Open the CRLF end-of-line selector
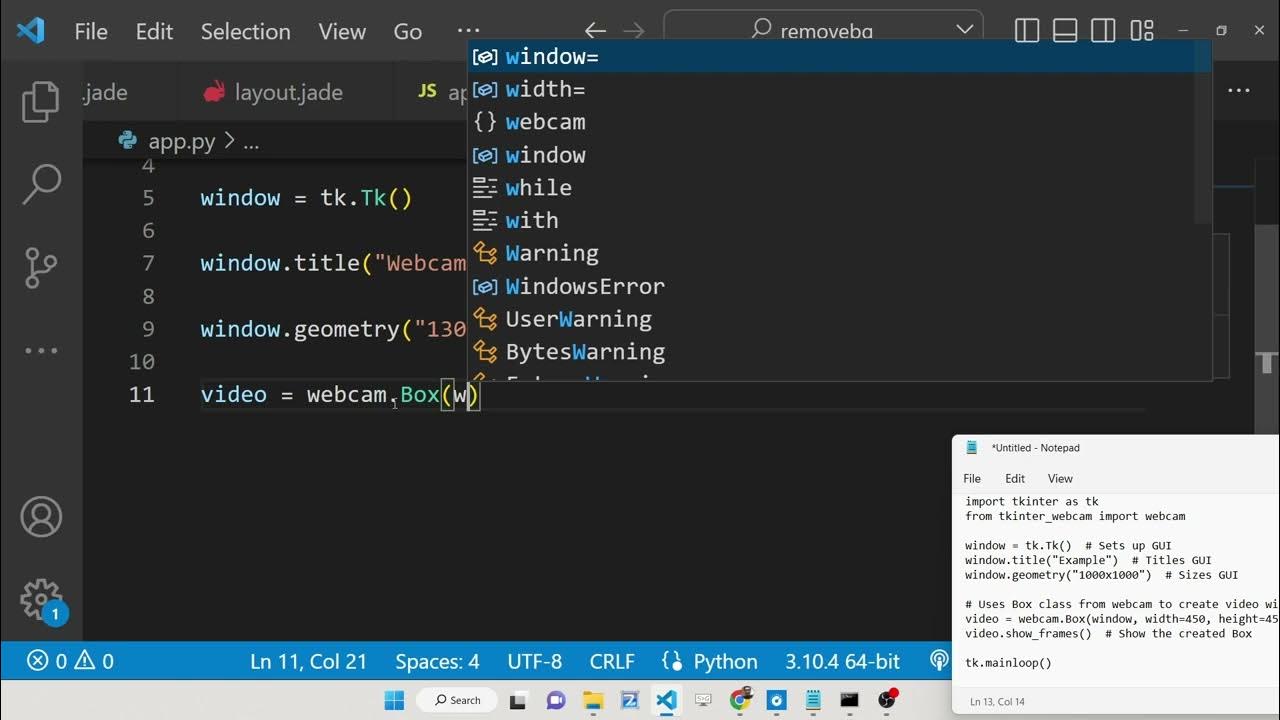1280x720 pixels. [612, 661]
